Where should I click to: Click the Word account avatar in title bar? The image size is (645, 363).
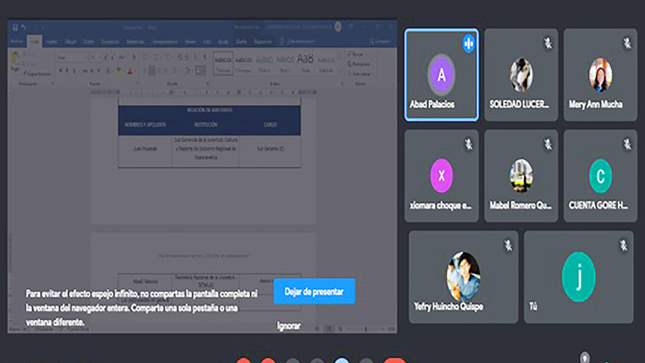(338, 27)
